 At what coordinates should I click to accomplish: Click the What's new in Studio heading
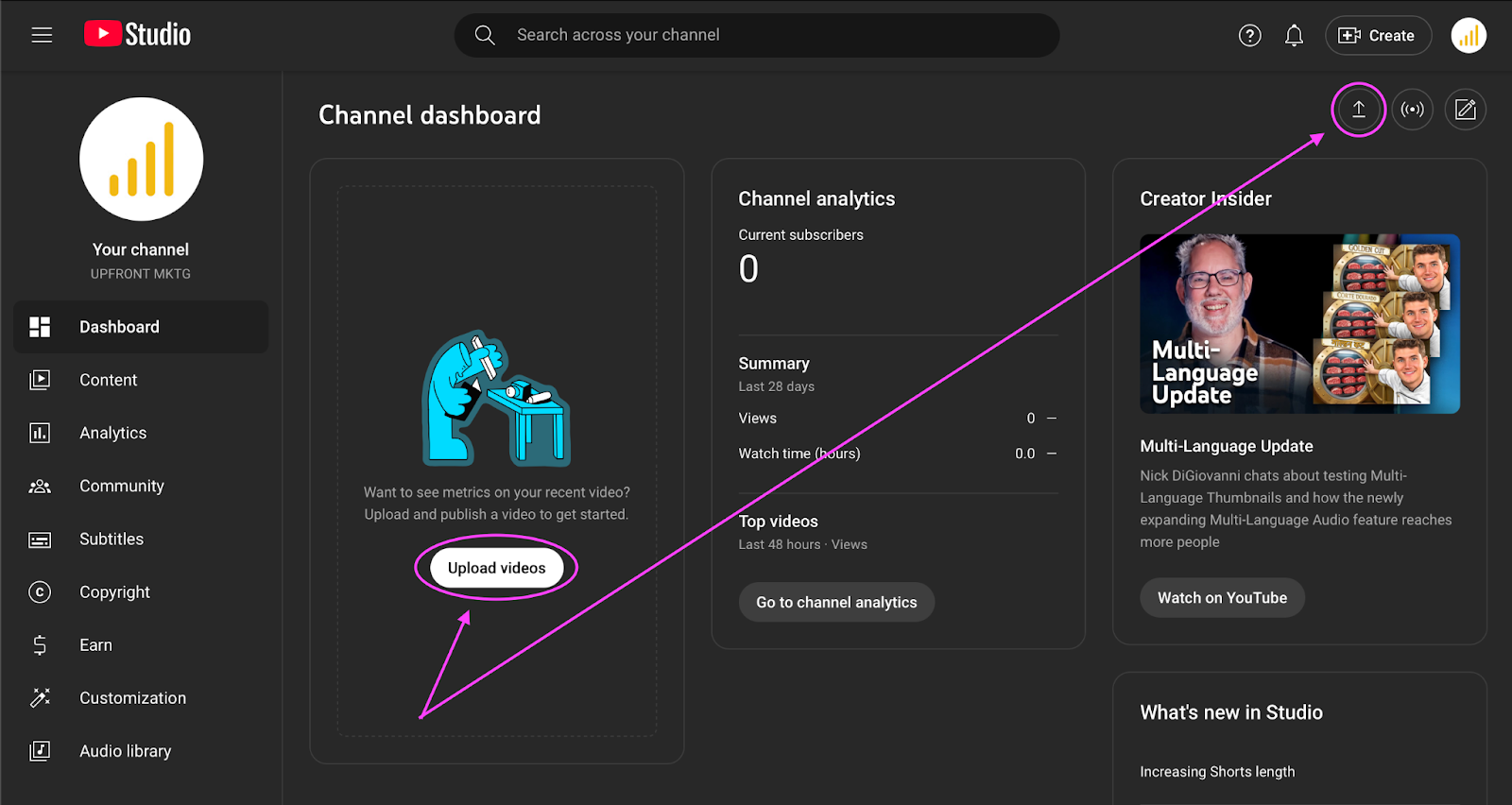pos(1231,712)
